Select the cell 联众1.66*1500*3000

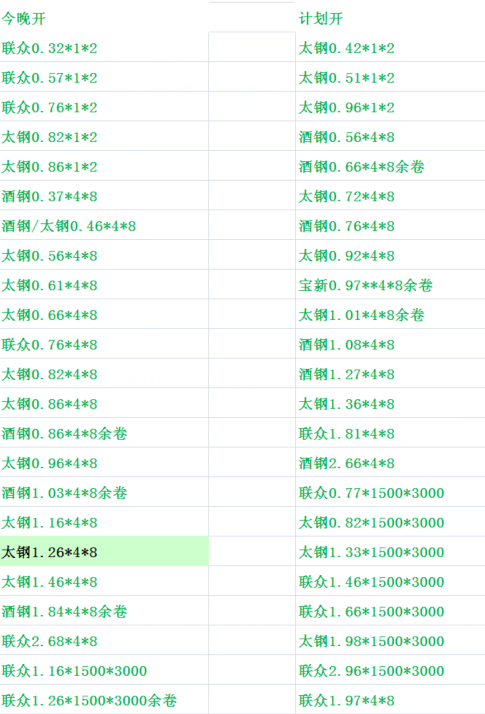click(390, 611)
